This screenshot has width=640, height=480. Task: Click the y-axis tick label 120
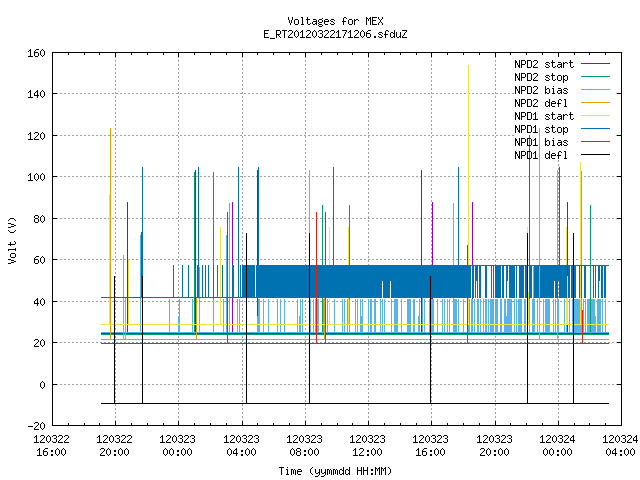36,136
